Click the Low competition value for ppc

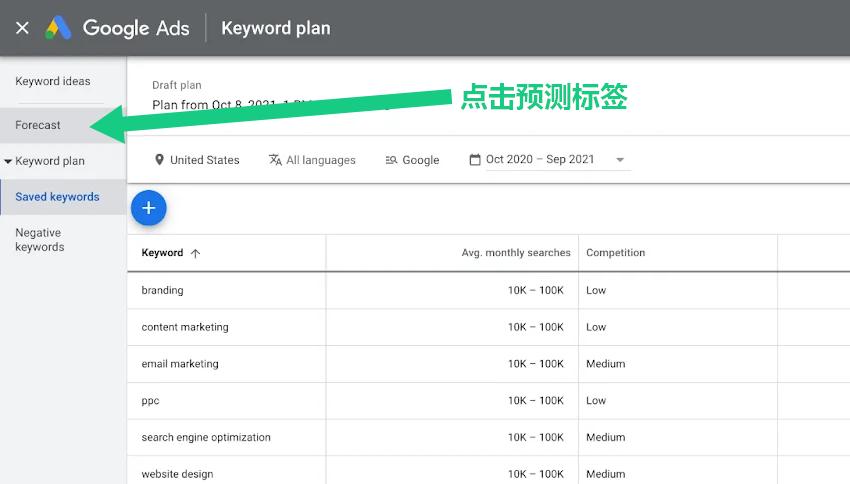pyautogui.click(x=596, y=401)
